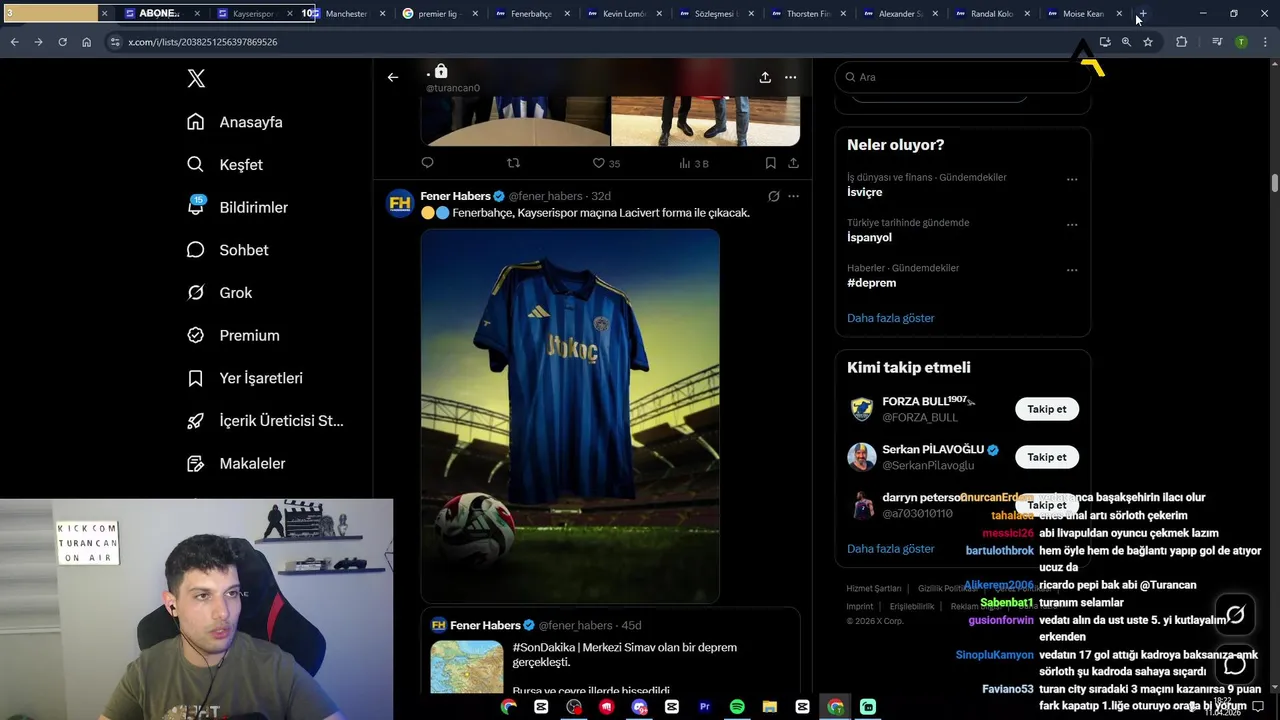Open the blue Fenerbahçe jersey image
The image size is (1280, 720).
[570, 415]
